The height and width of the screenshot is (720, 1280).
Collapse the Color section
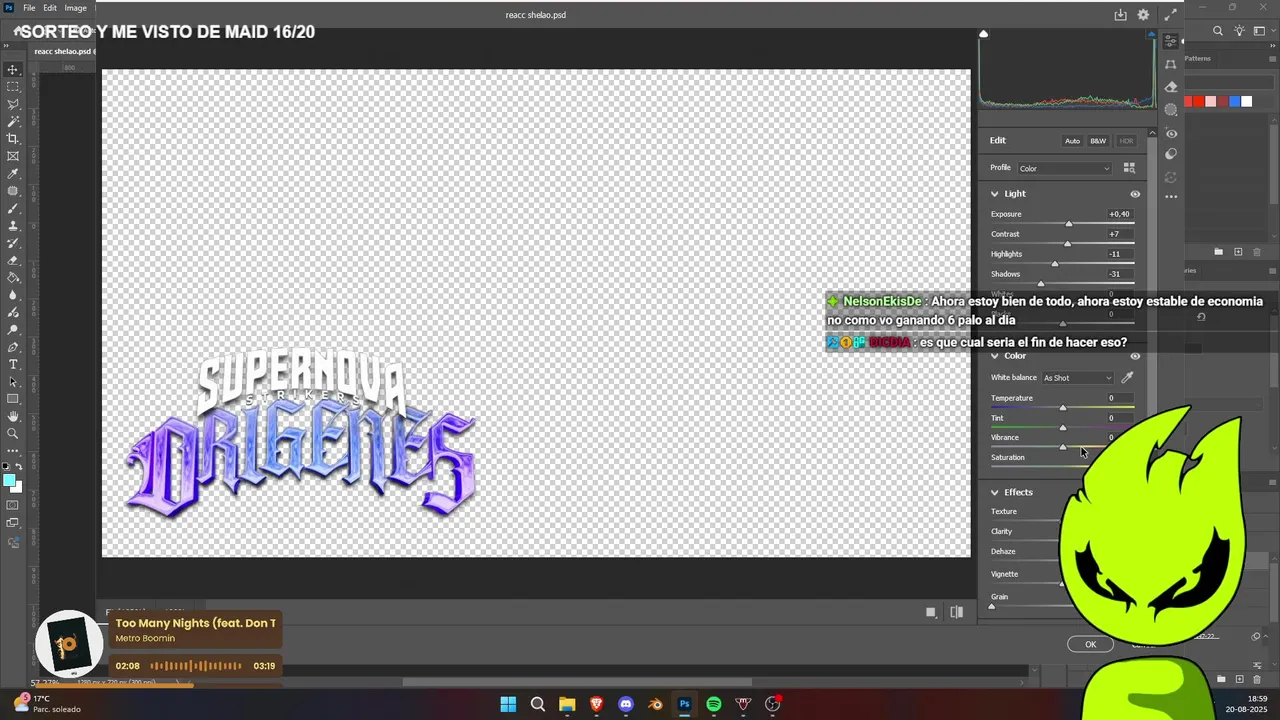click(995, 356)
